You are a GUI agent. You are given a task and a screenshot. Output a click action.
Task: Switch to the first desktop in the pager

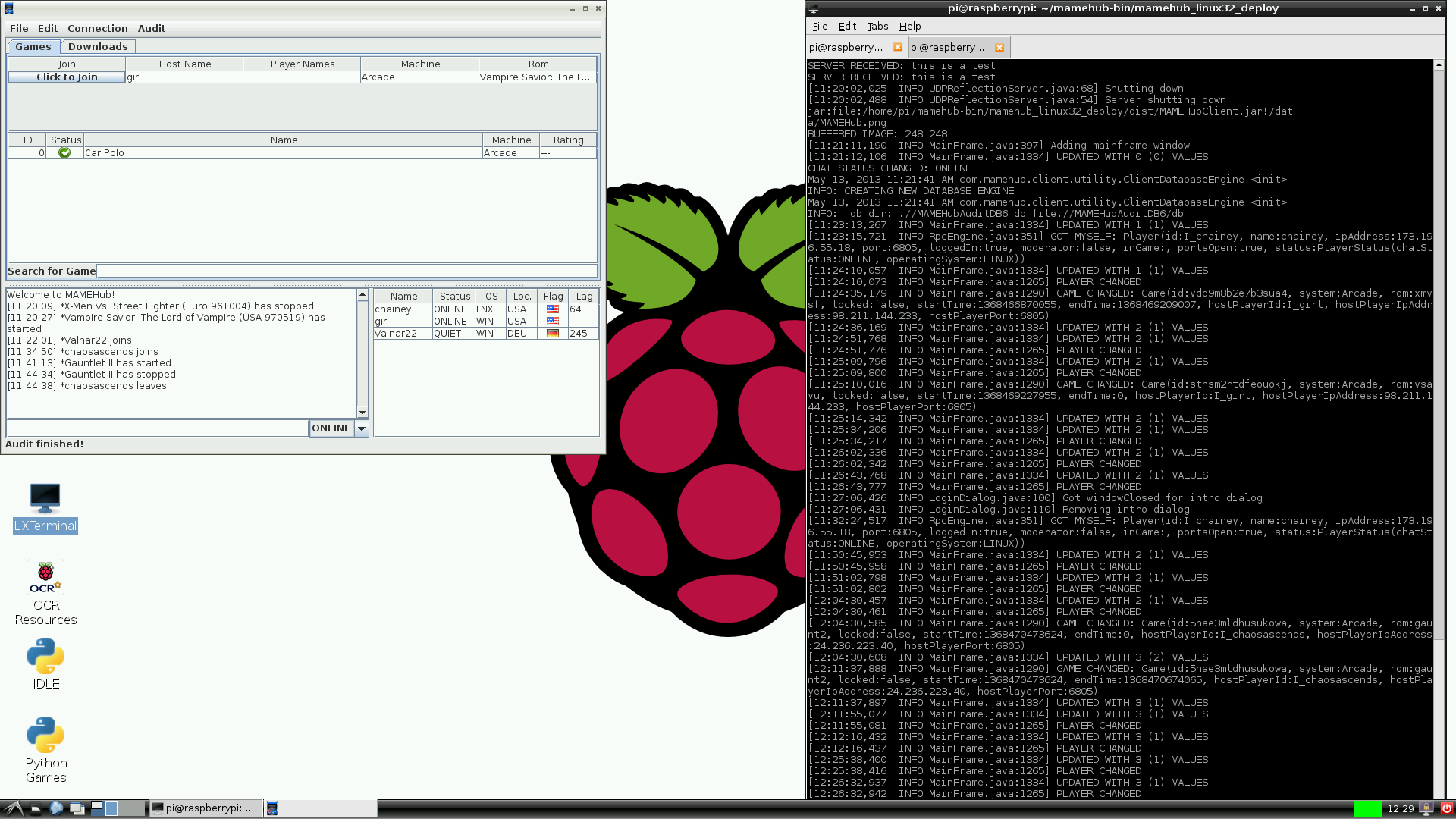click(x=96, y=808)
